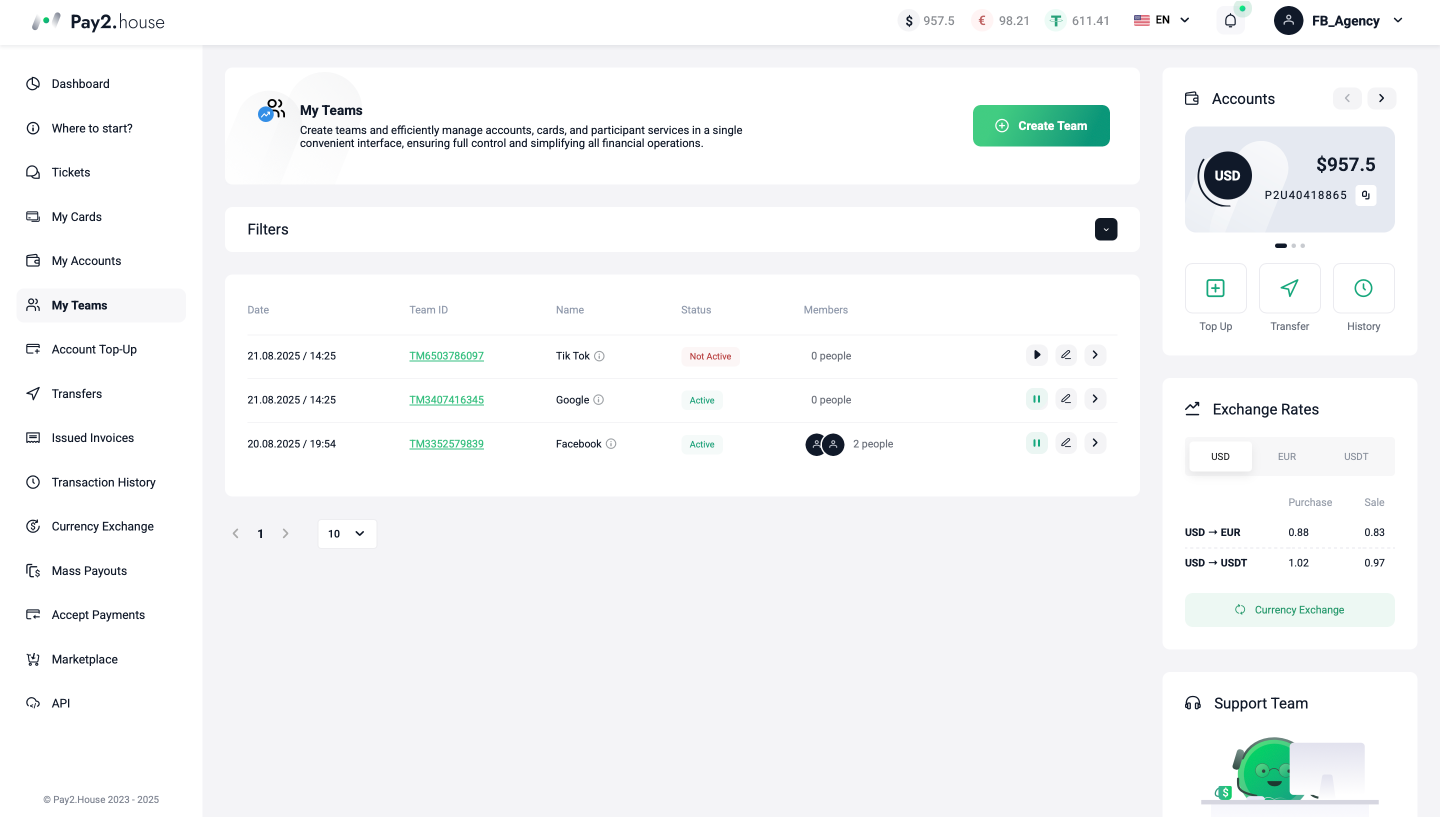Open team ID TM6503786097 link
The width and height of the screenshot is (1440, 817).
(x=446, y=356)
